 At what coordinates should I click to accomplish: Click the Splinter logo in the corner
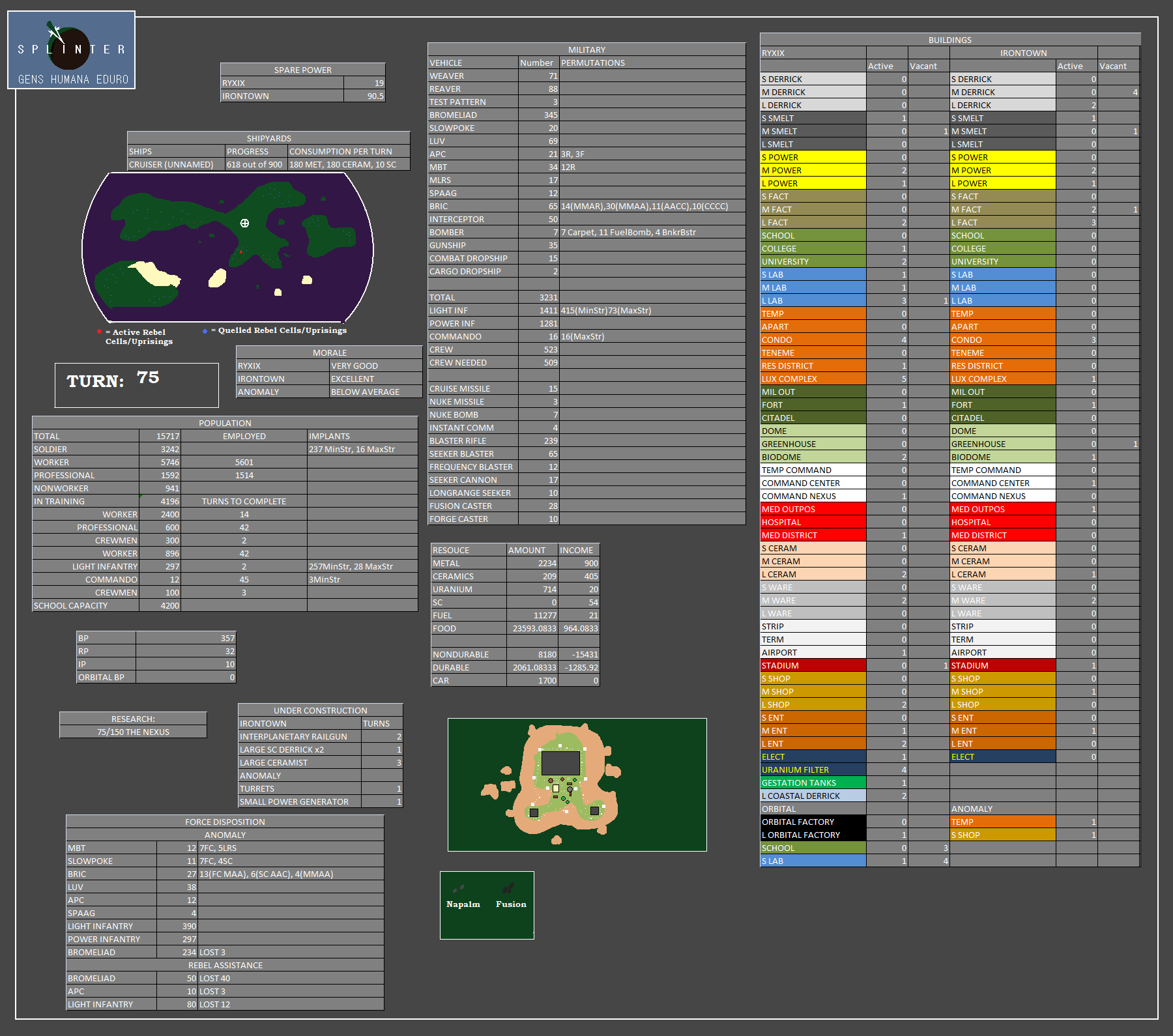coord(71,50)
